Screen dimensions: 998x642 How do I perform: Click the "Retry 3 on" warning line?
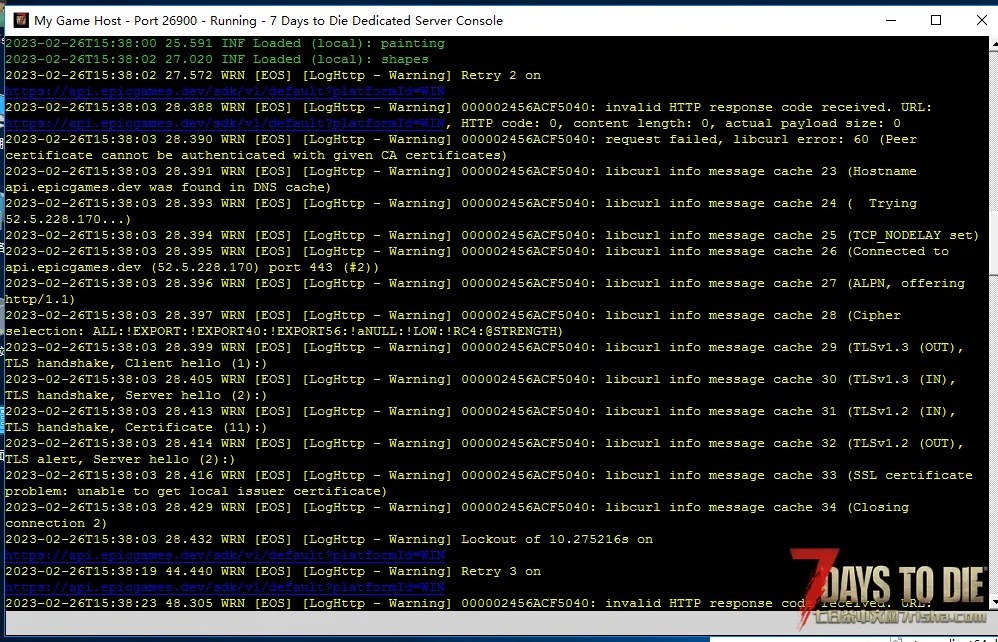pyautogui.click(x=273, y=571)
